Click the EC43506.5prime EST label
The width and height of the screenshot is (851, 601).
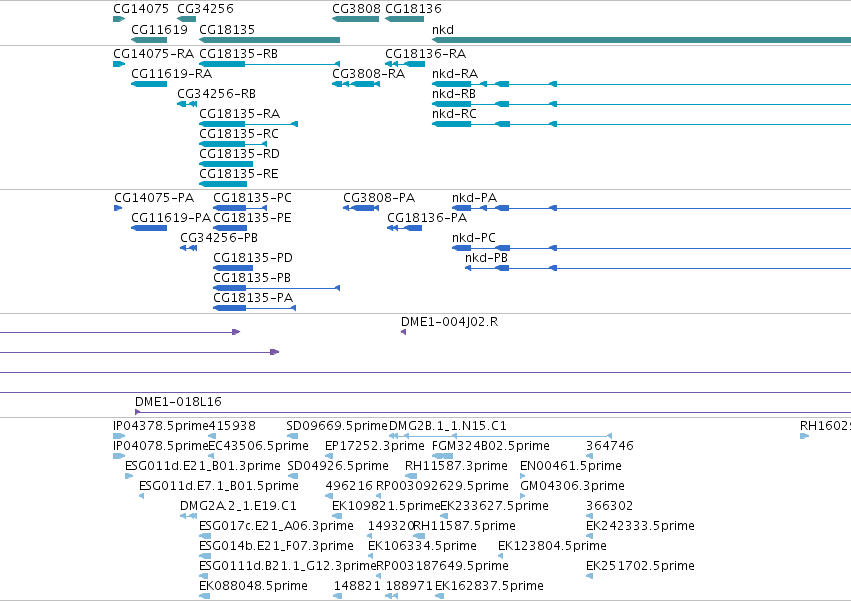pyautogui.click(x=259, y=446)
